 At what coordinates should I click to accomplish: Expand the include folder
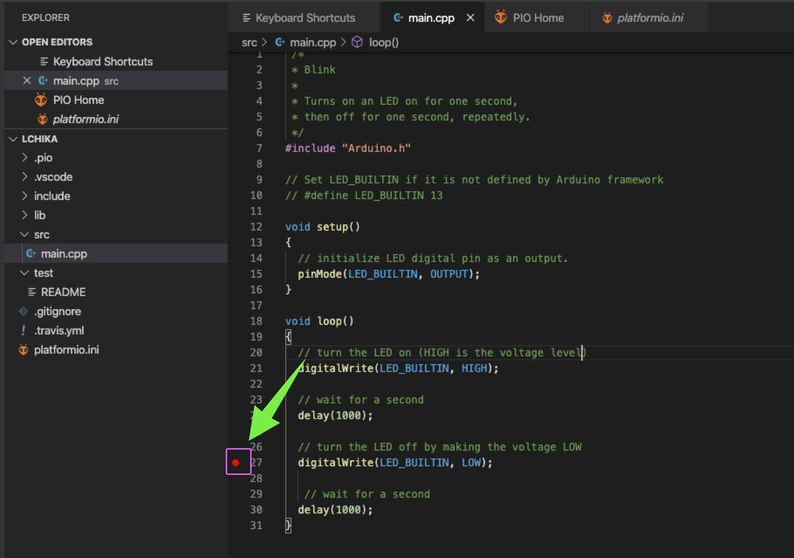point(51,196)
